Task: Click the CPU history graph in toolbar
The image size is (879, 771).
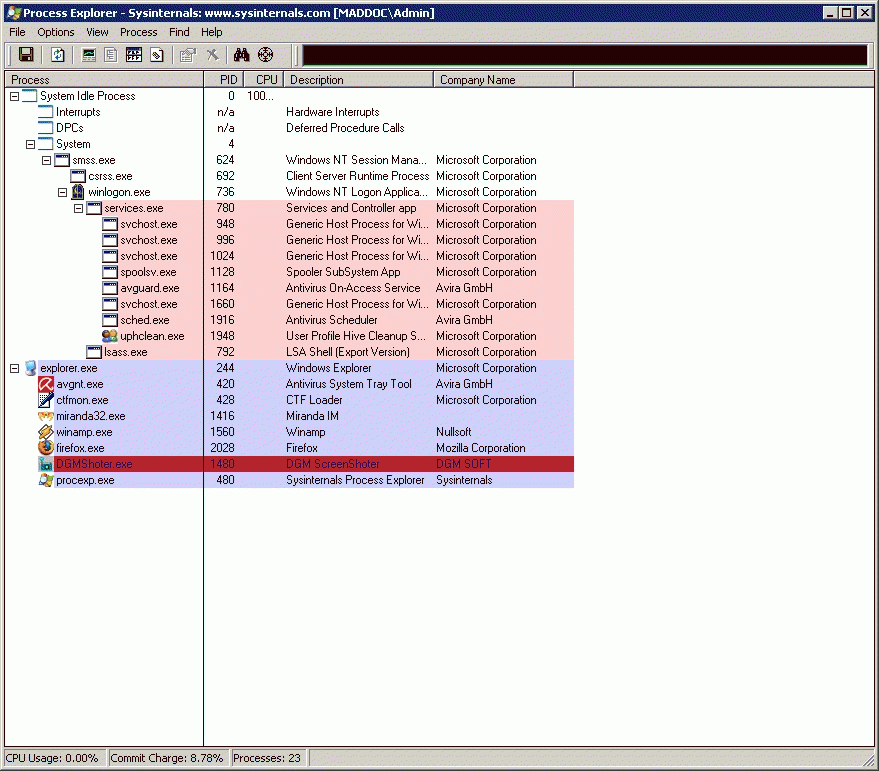Action: pos(585,55)
